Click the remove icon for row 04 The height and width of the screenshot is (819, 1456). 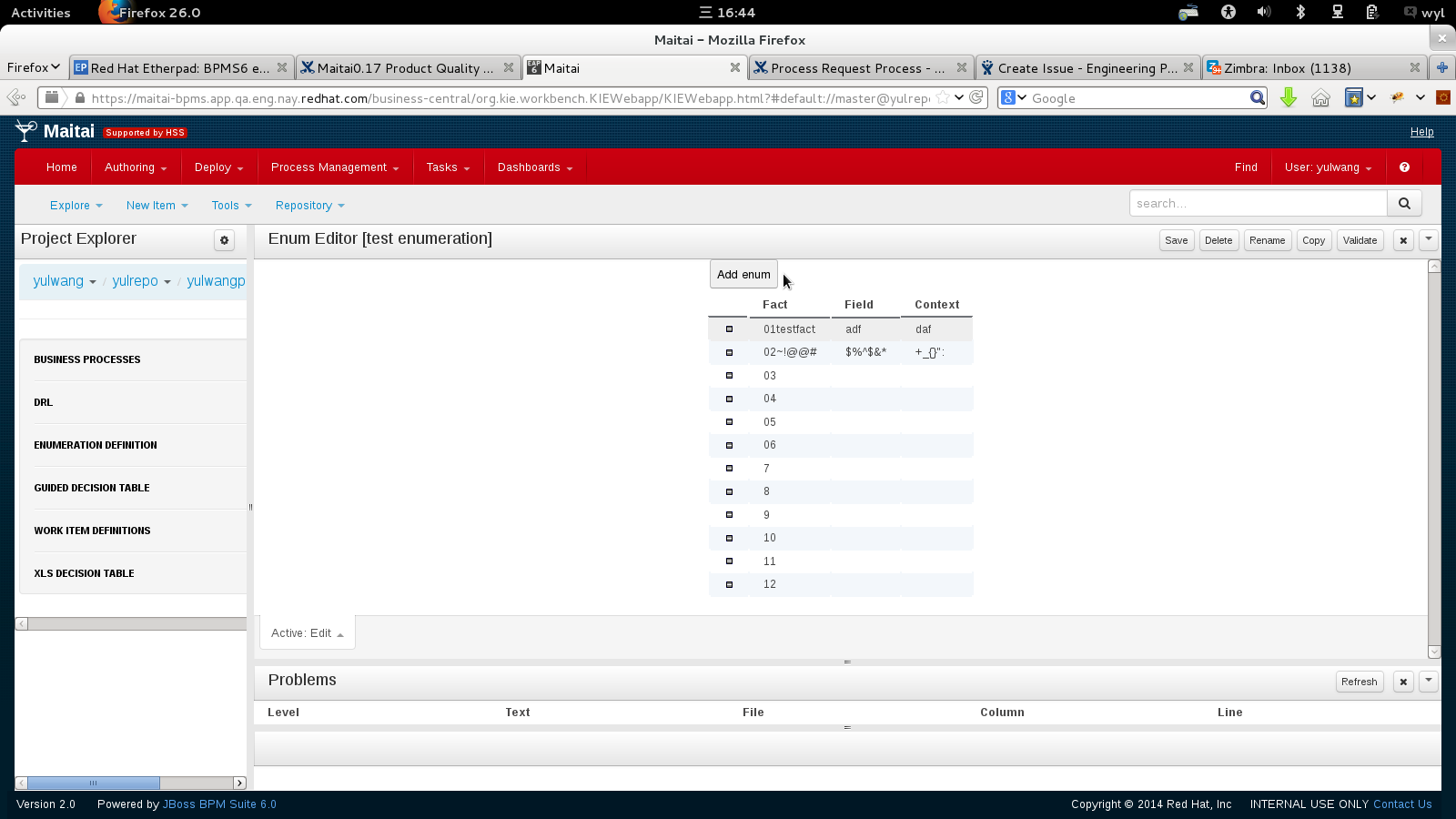[x=729, y=399]
